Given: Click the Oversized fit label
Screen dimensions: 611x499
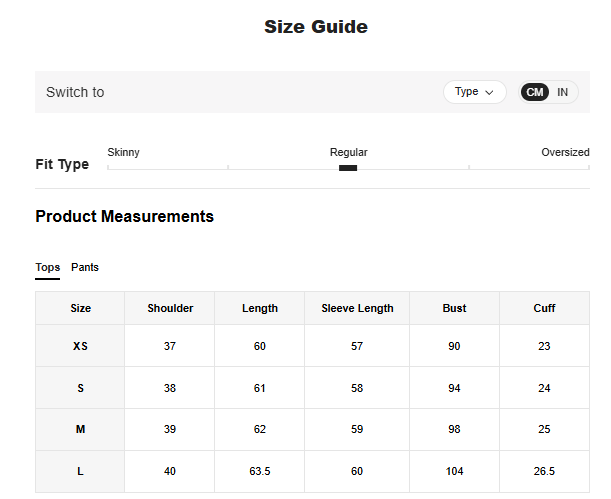Looking at the screenshot, I should coord(565,152).
